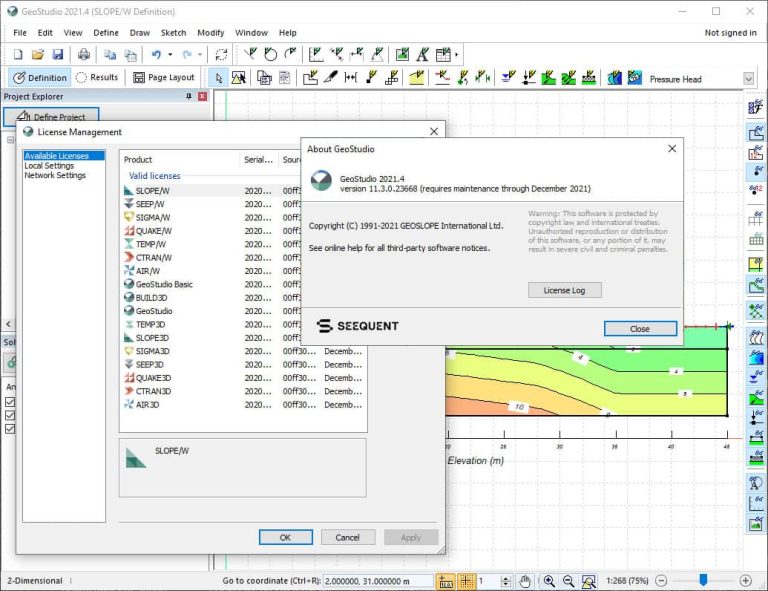Open the Define menu
Viewport: 768px width, 591px height.
point(106,33)
